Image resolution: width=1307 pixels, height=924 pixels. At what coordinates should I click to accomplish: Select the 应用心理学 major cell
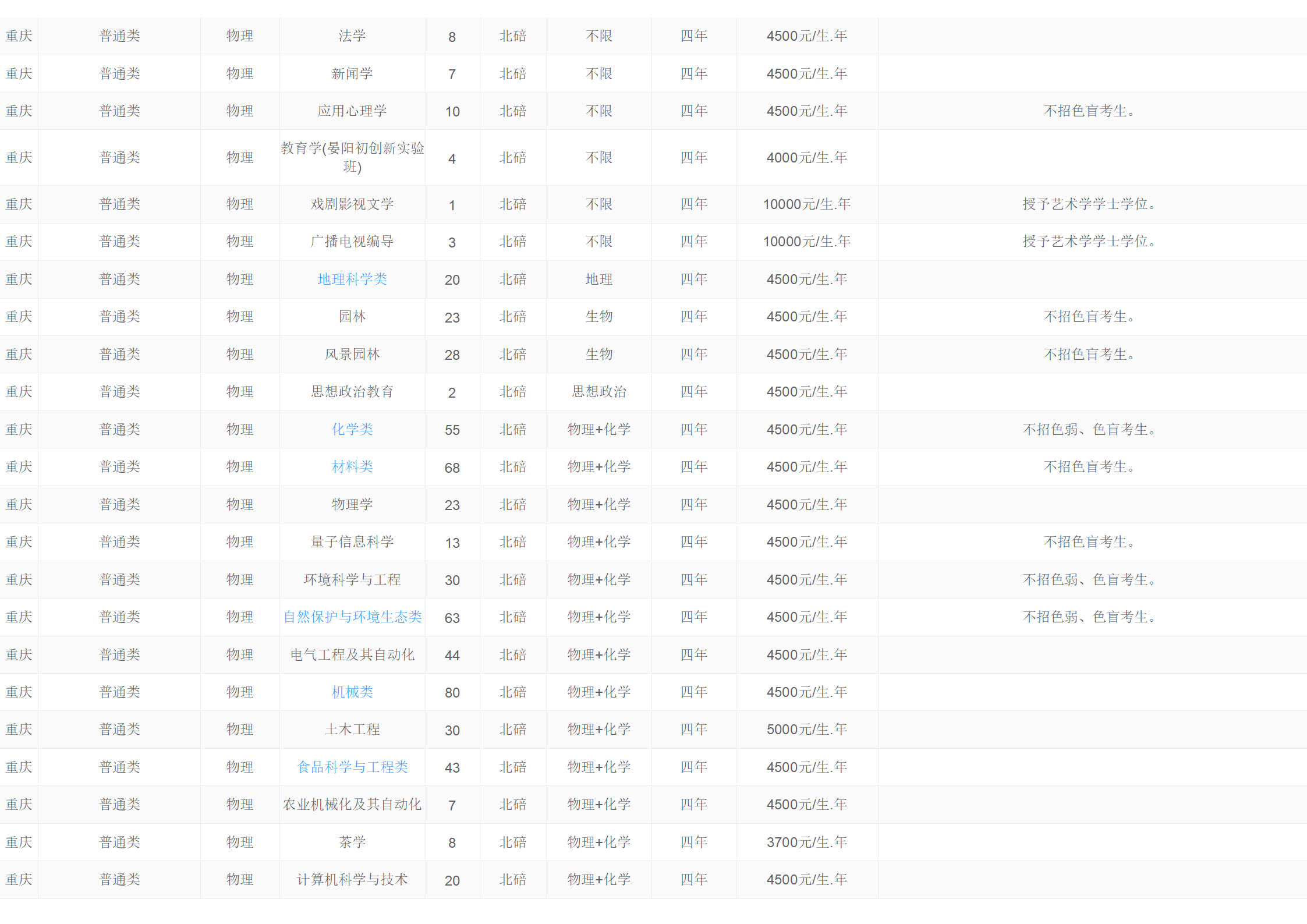click(352, 111)
